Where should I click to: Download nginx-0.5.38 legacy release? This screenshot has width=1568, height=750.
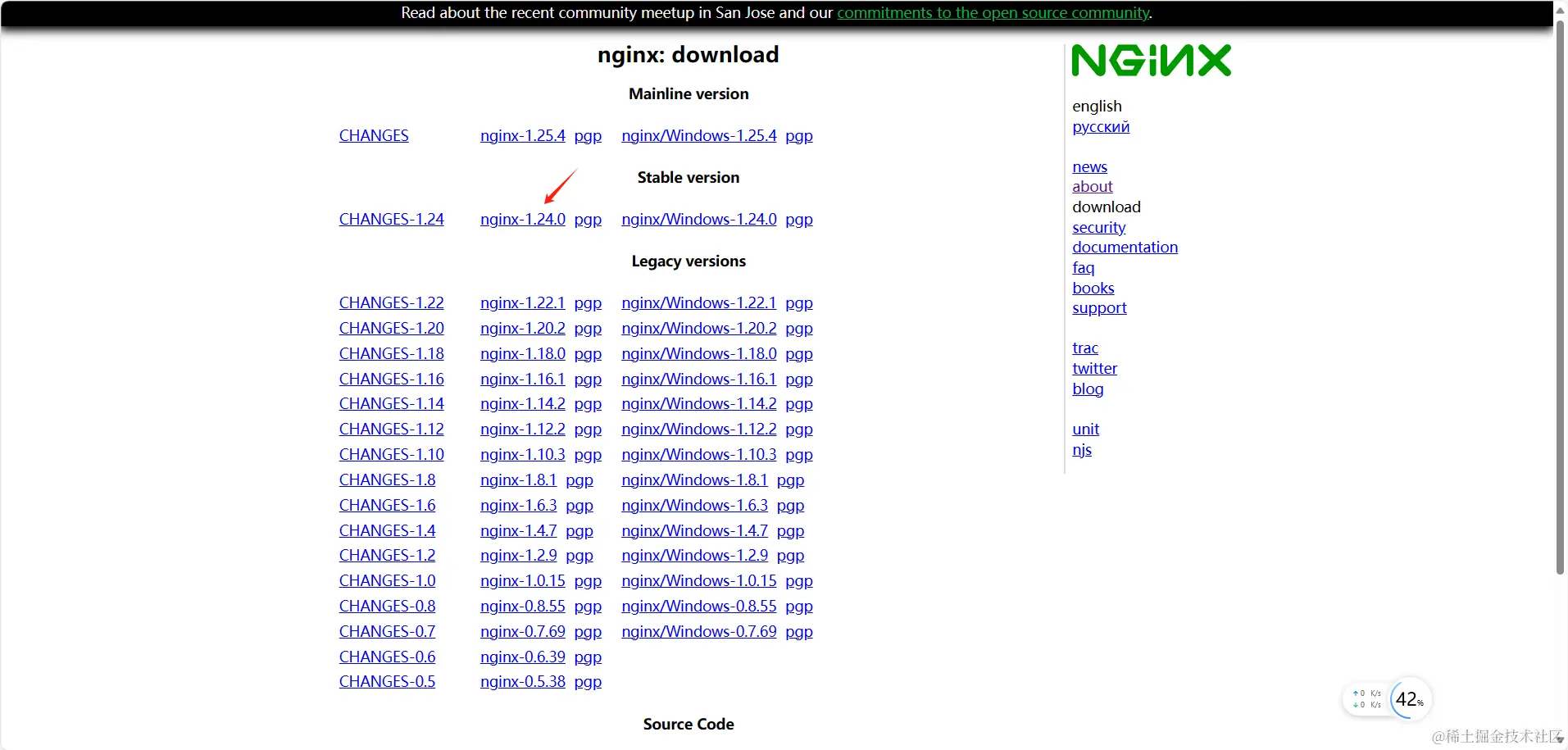pyautogui.click(x=522, y=681)
